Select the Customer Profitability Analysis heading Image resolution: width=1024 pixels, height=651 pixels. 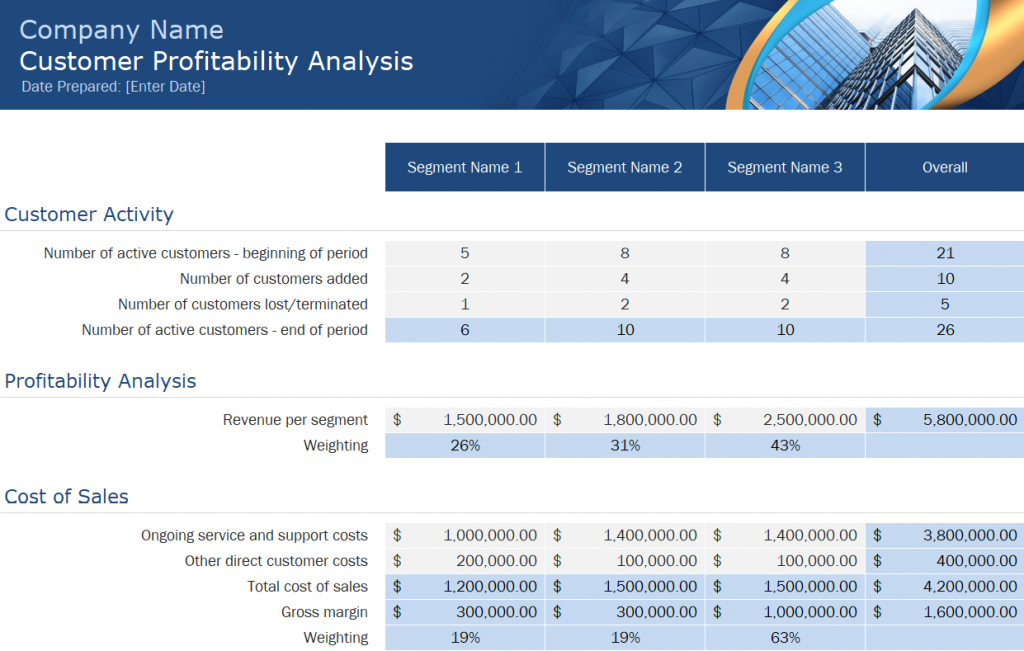pyautogui.click(x=216, y=61)
